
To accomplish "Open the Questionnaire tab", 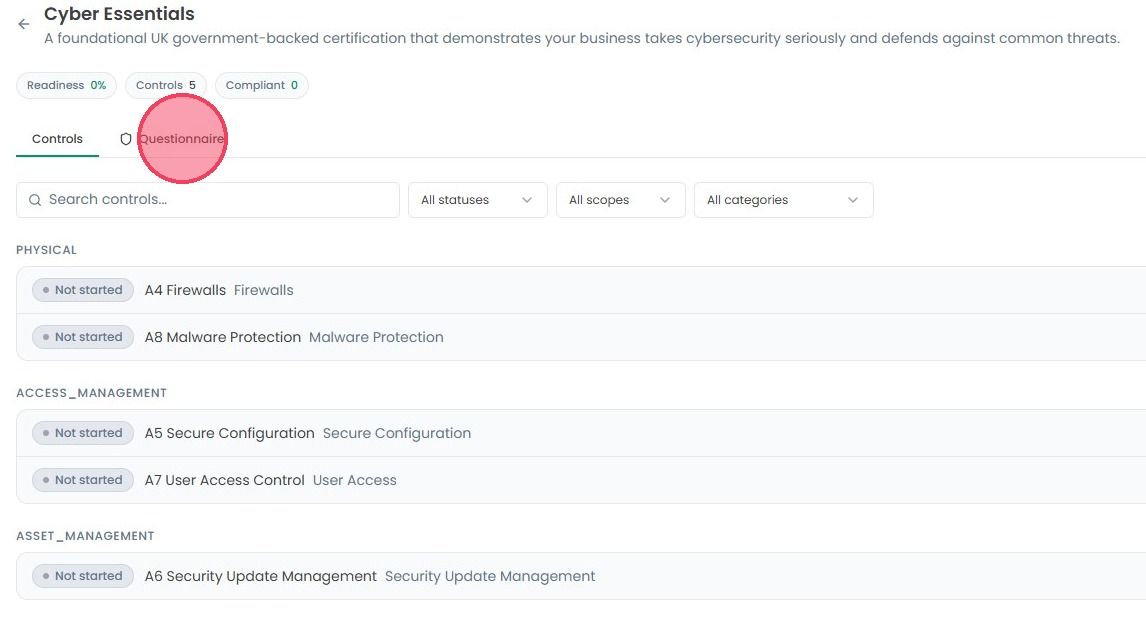I will click(172, 139).
